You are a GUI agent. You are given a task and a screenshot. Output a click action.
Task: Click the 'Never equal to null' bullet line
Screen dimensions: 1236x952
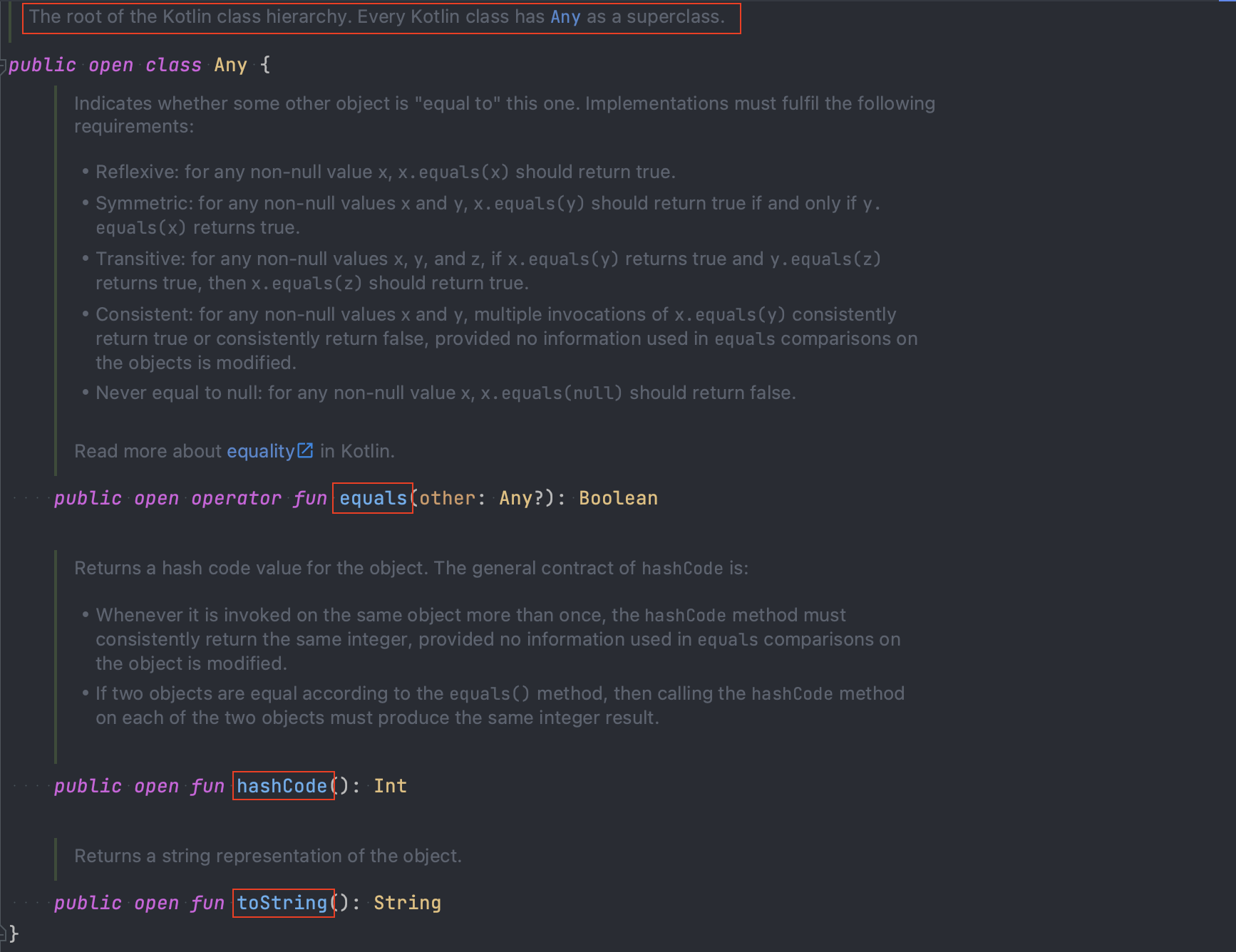tap(446, 393)
